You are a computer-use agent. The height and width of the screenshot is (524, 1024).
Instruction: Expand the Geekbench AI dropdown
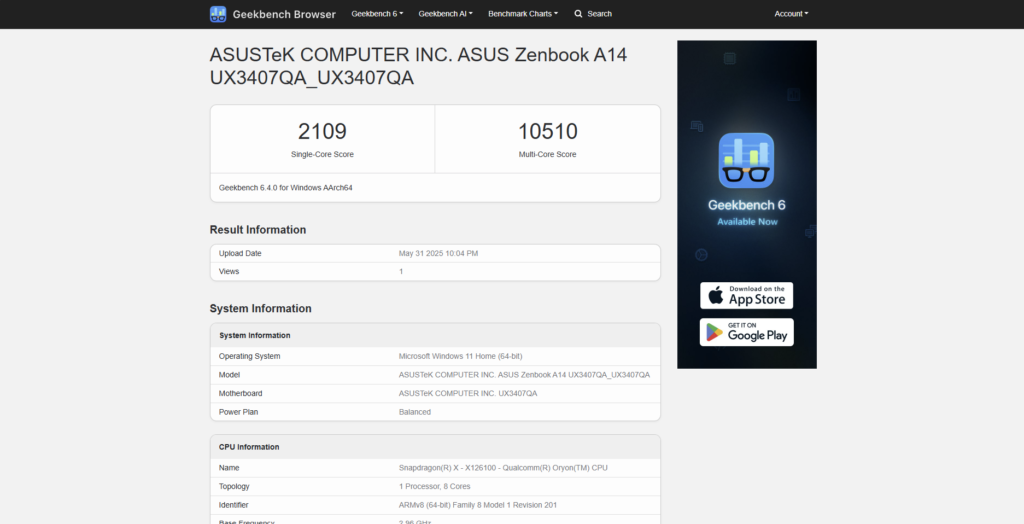[x=445, y=14]
